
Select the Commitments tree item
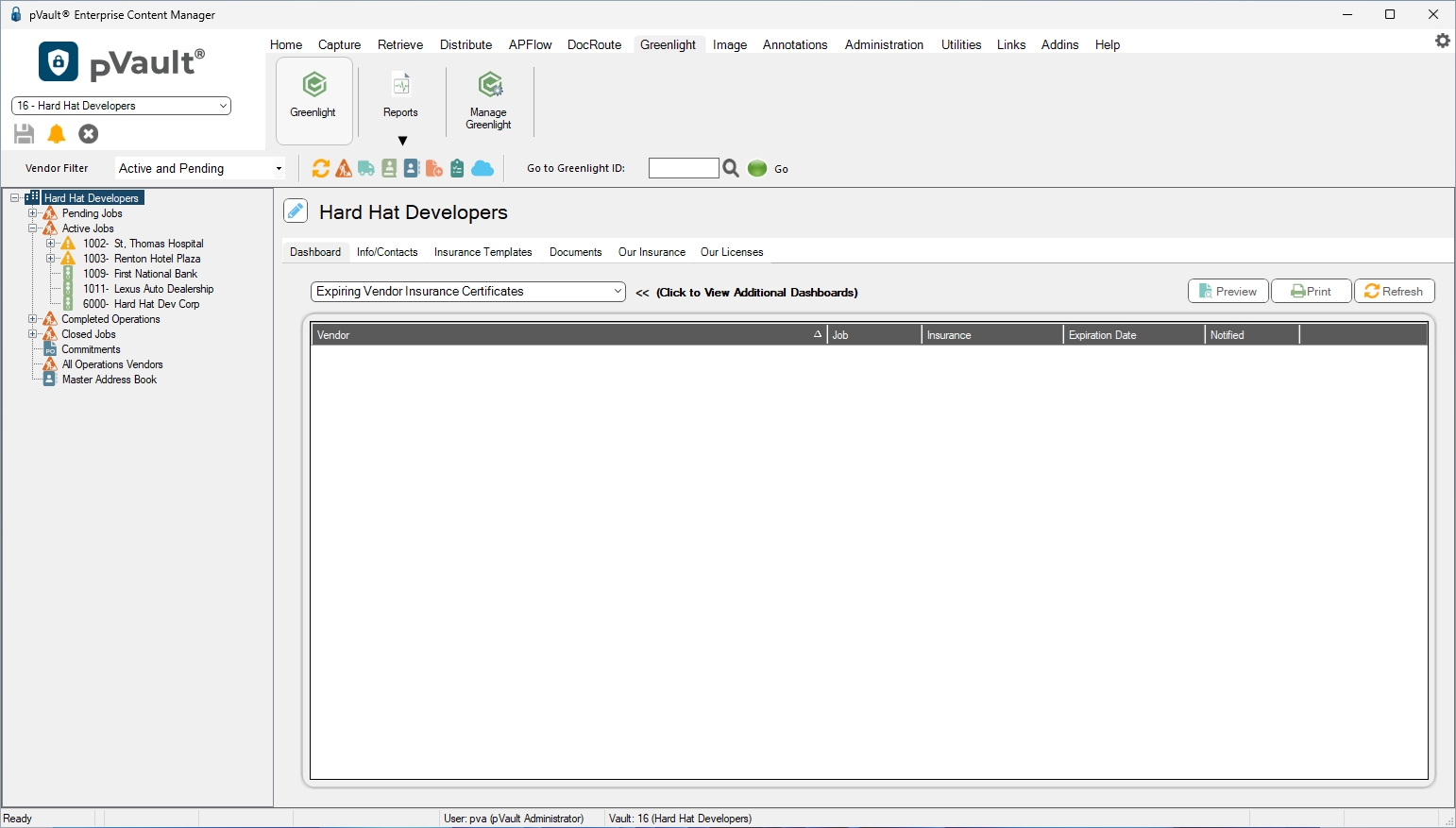91,349
